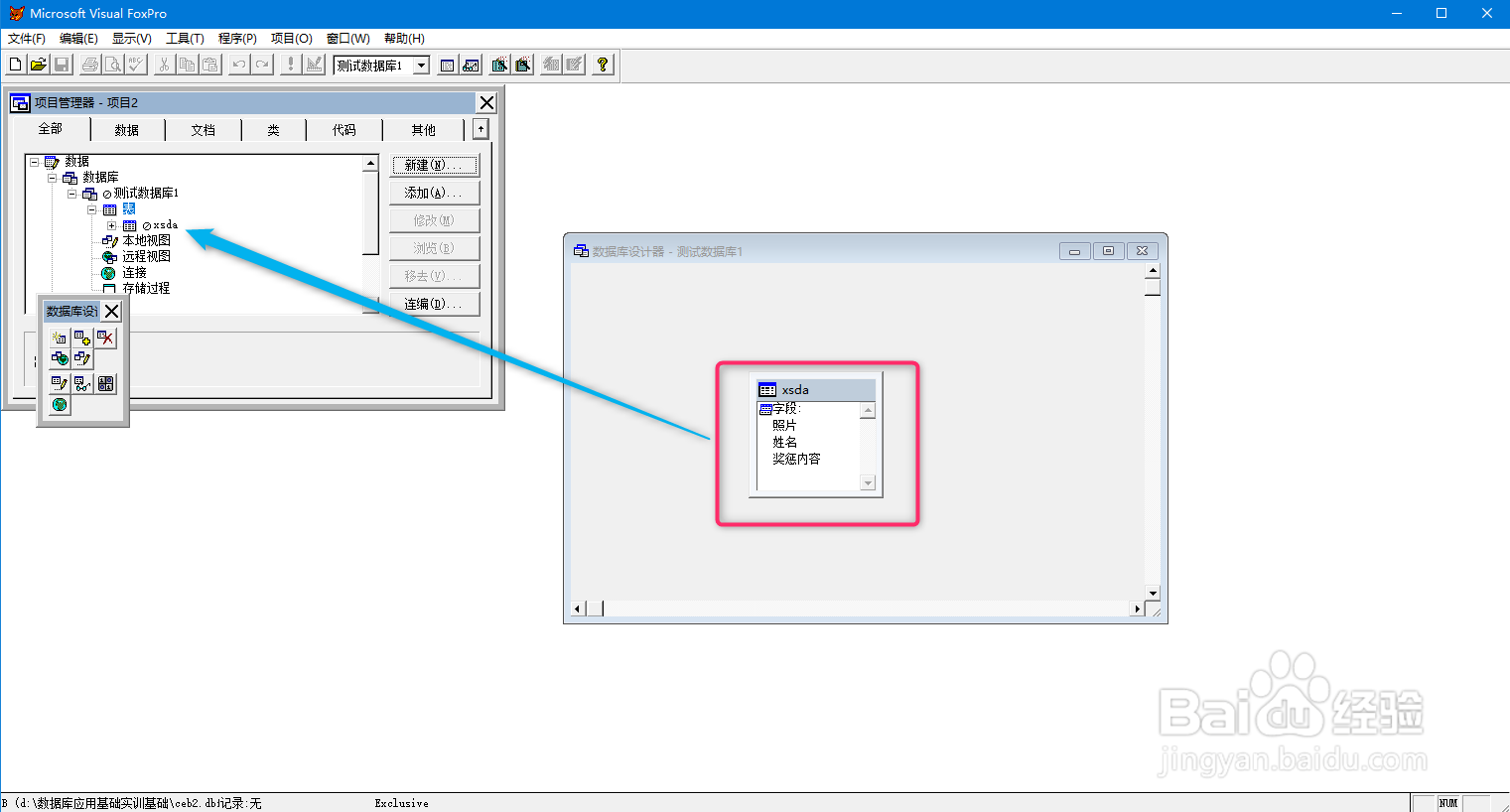
Task: Click Connections globe icon in designer toolbar
Action: coord(60,405)
